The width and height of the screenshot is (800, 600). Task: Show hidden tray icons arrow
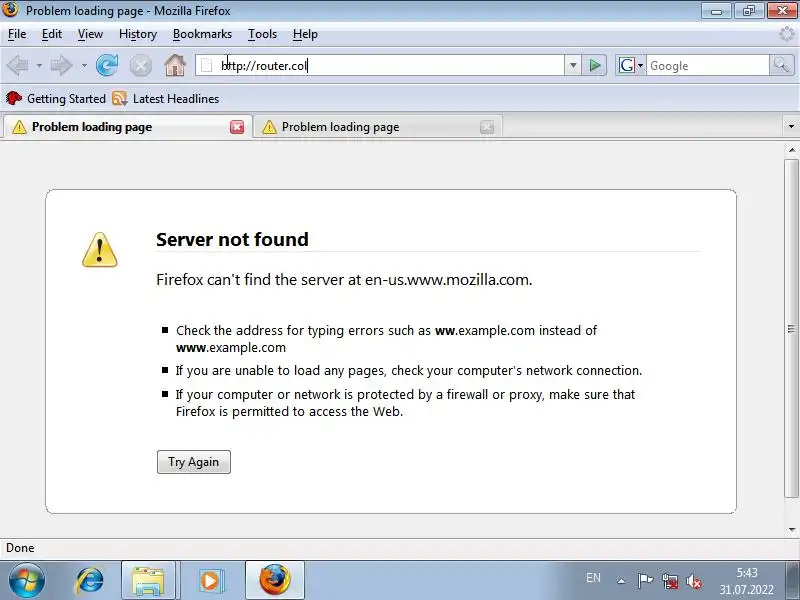[621, 581]
